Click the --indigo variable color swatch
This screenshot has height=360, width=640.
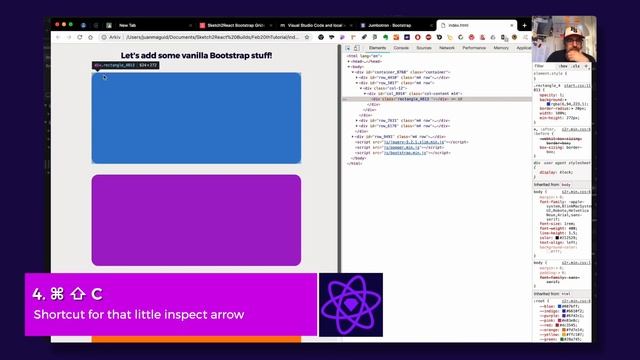click(x=564, y=311)
